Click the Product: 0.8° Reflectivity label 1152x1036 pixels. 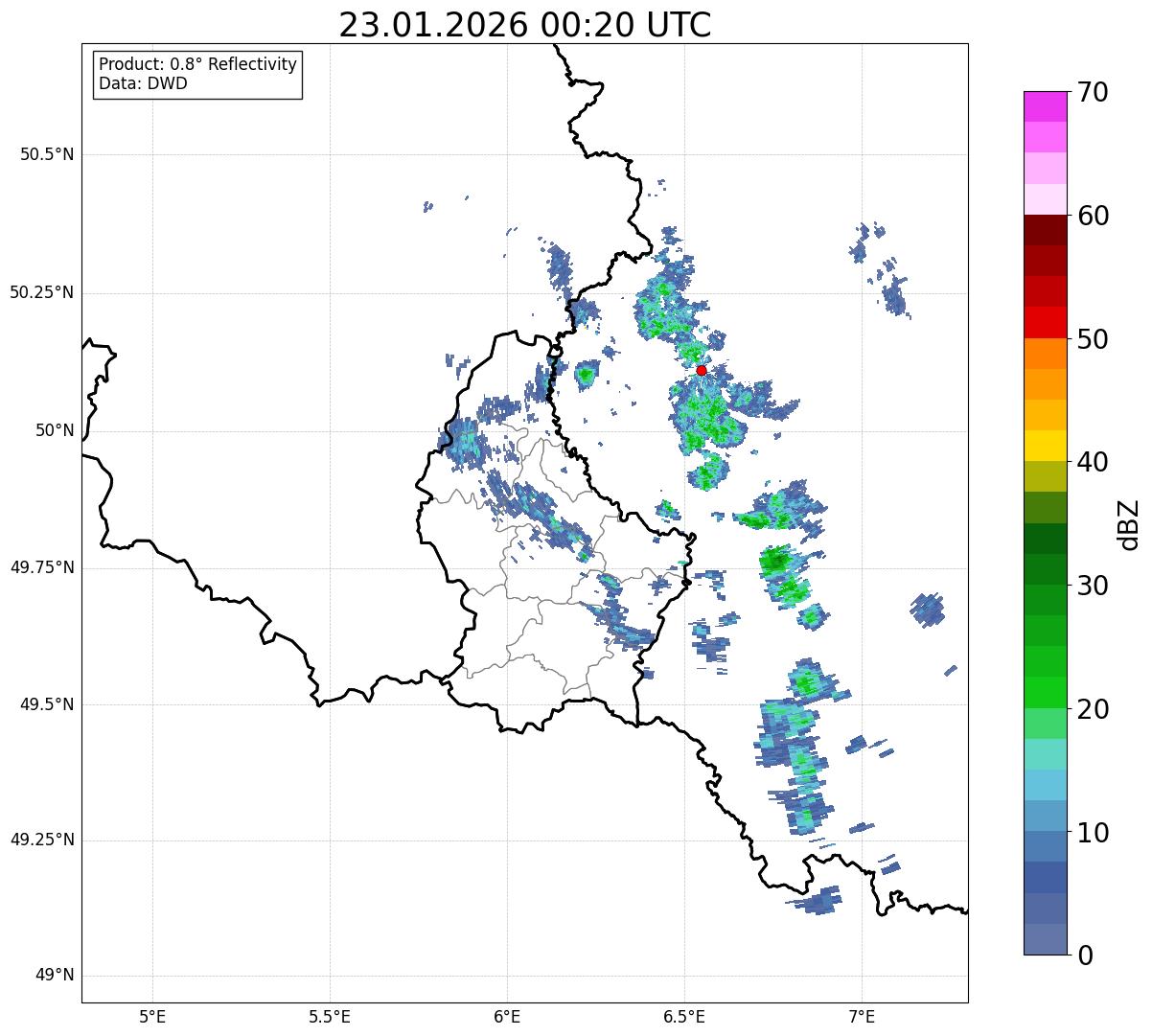198,64
